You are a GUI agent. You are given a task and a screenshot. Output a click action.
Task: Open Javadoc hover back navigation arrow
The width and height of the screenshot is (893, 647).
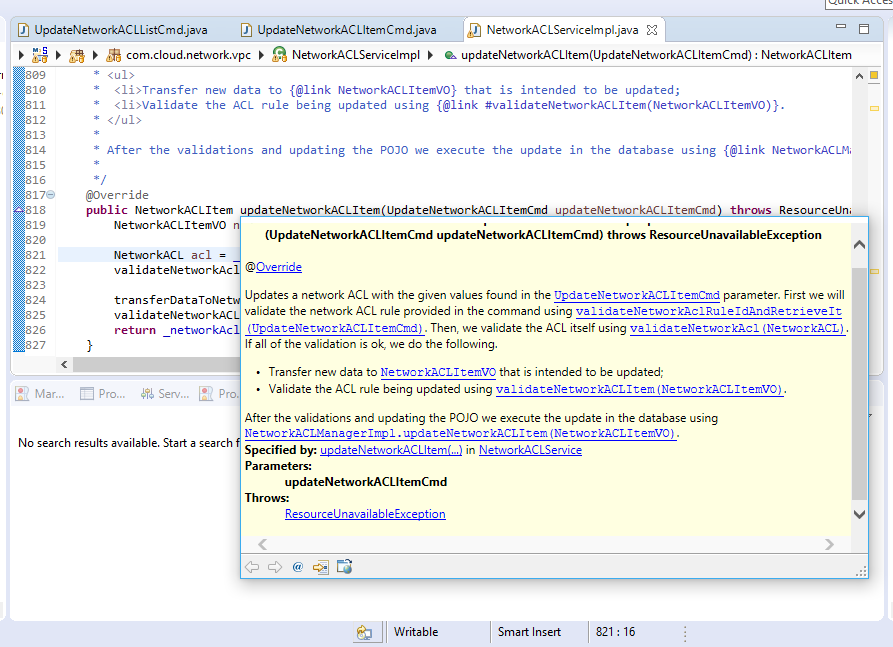252,567
